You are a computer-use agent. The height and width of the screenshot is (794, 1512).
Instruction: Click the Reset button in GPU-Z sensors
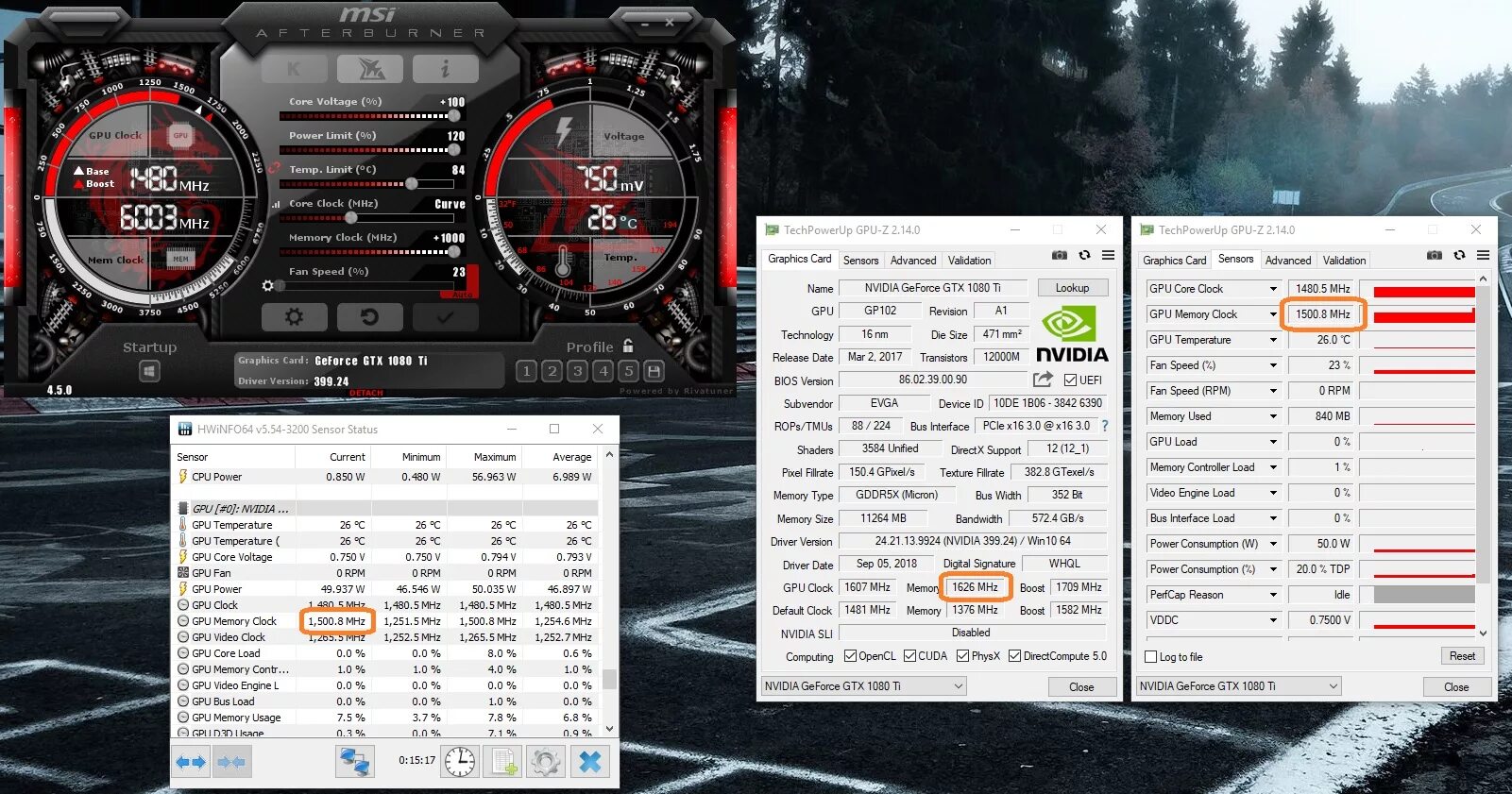[1462, 656]
